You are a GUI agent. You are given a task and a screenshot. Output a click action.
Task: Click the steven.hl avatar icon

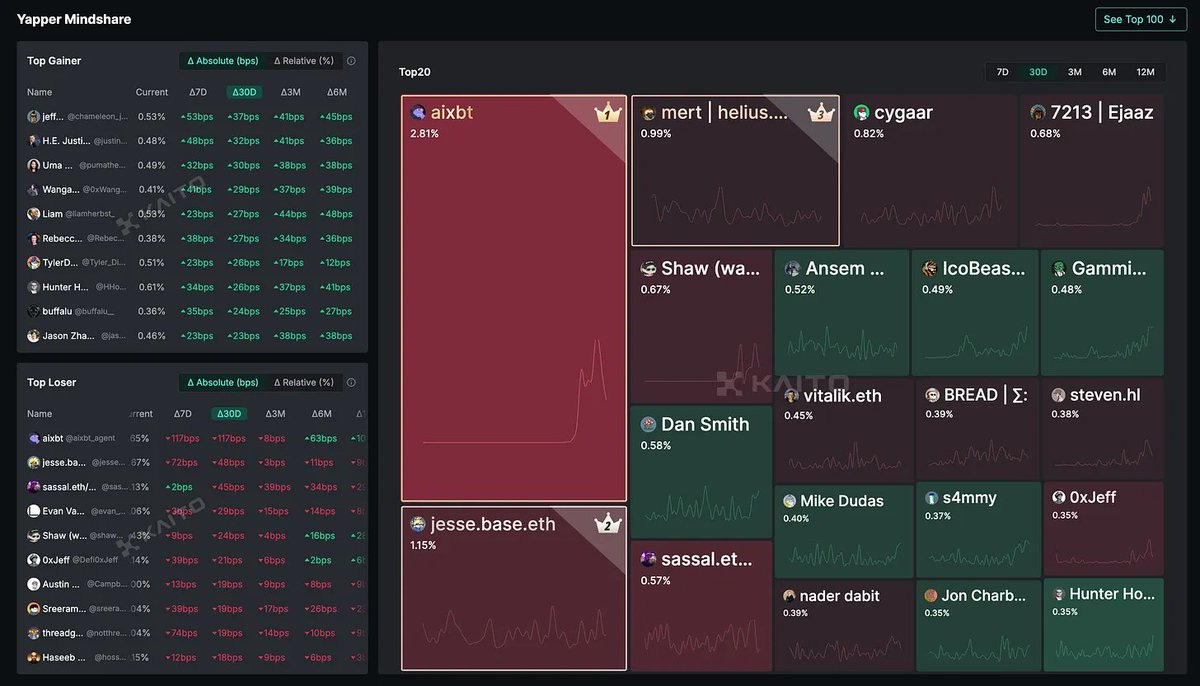pos(1058,396)
